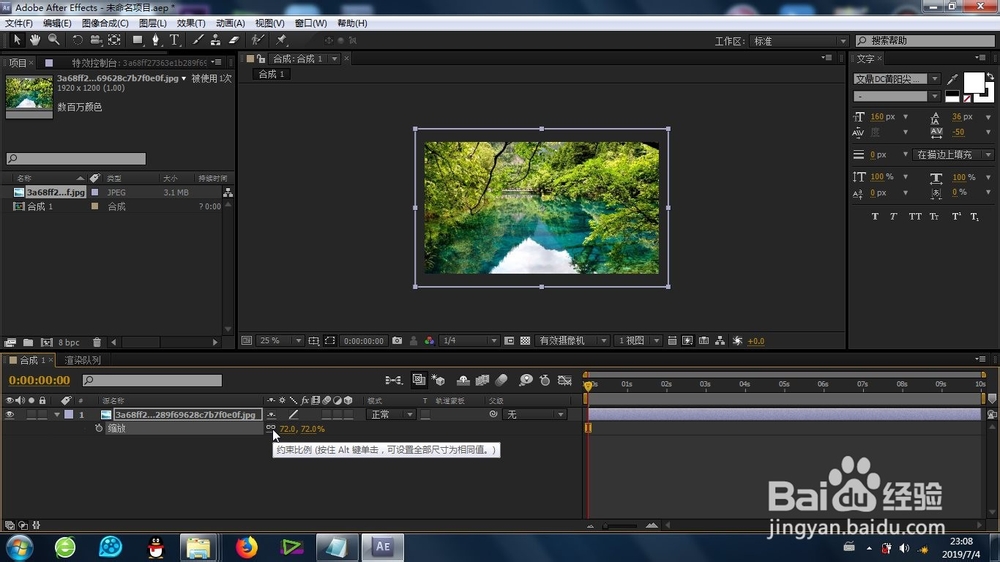Open 工作区 标准 workspace dropdown

pyautogui.click(x=798, y=41)
